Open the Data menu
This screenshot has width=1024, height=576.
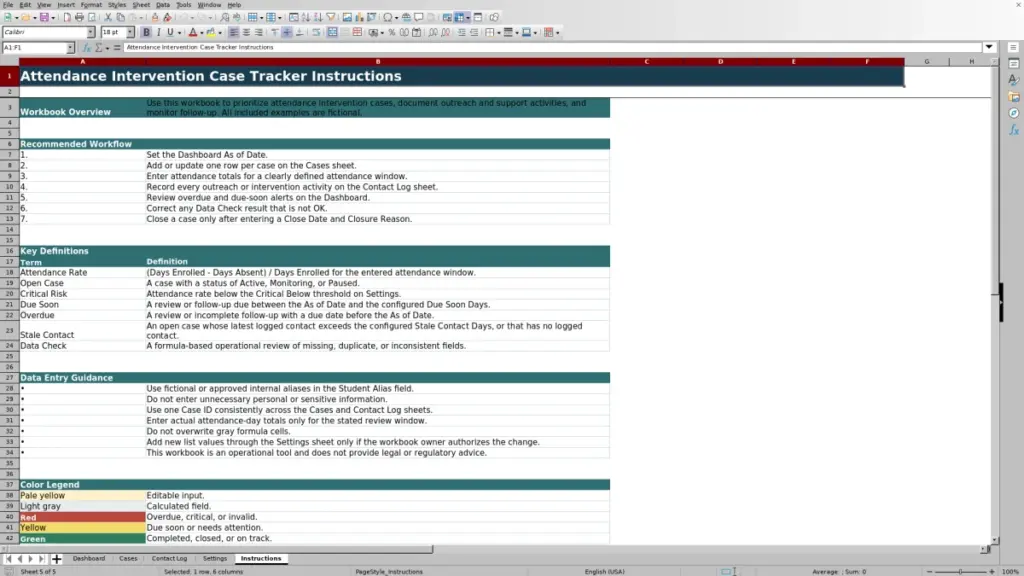pyautogui.click(x=163, y=5)
